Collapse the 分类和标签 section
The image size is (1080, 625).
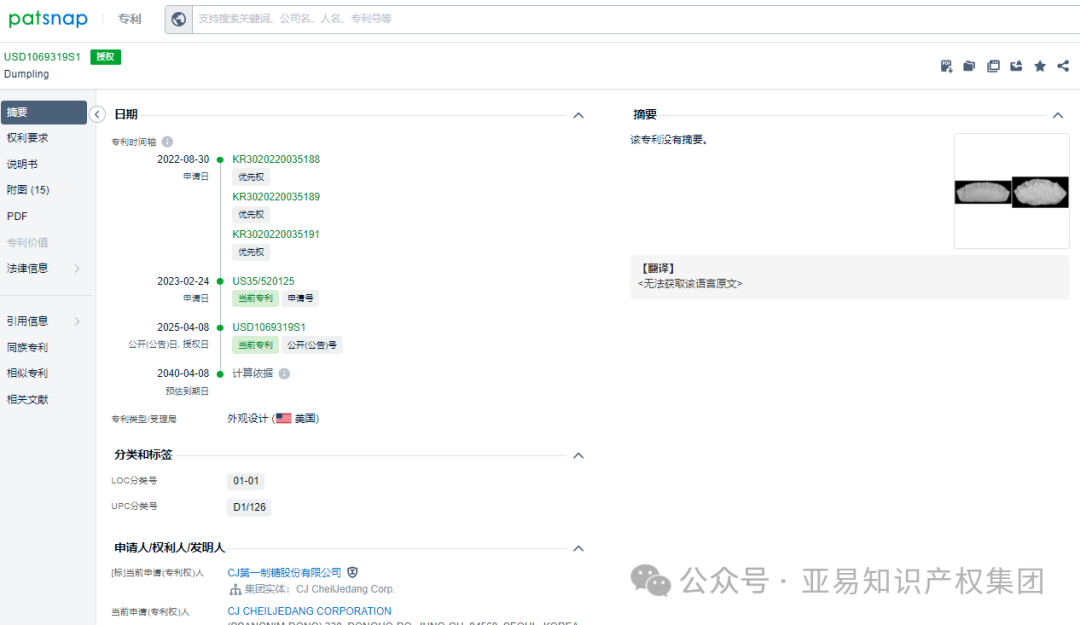[x=579, y=455]
